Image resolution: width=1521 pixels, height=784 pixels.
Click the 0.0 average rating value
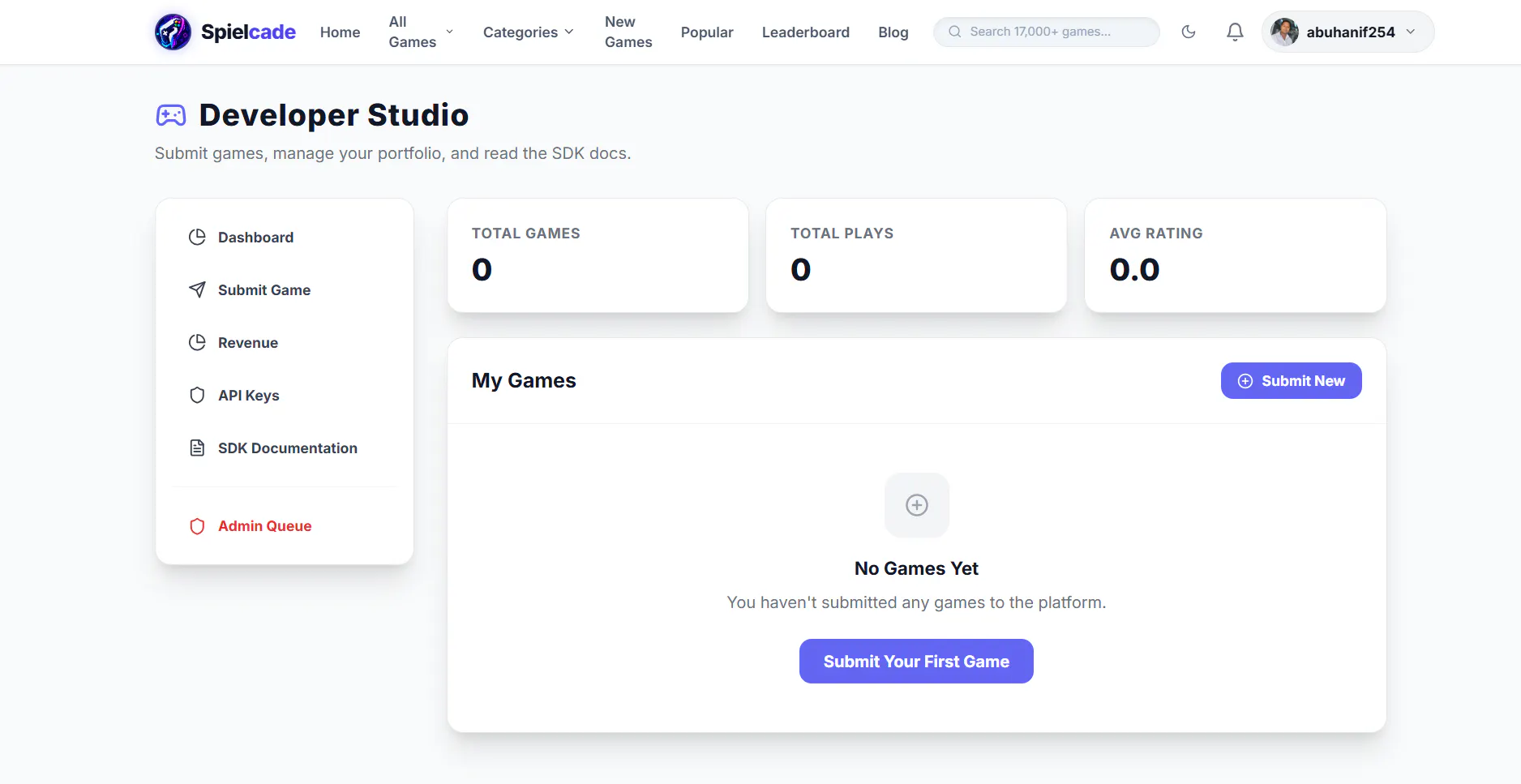(1134, 269)
